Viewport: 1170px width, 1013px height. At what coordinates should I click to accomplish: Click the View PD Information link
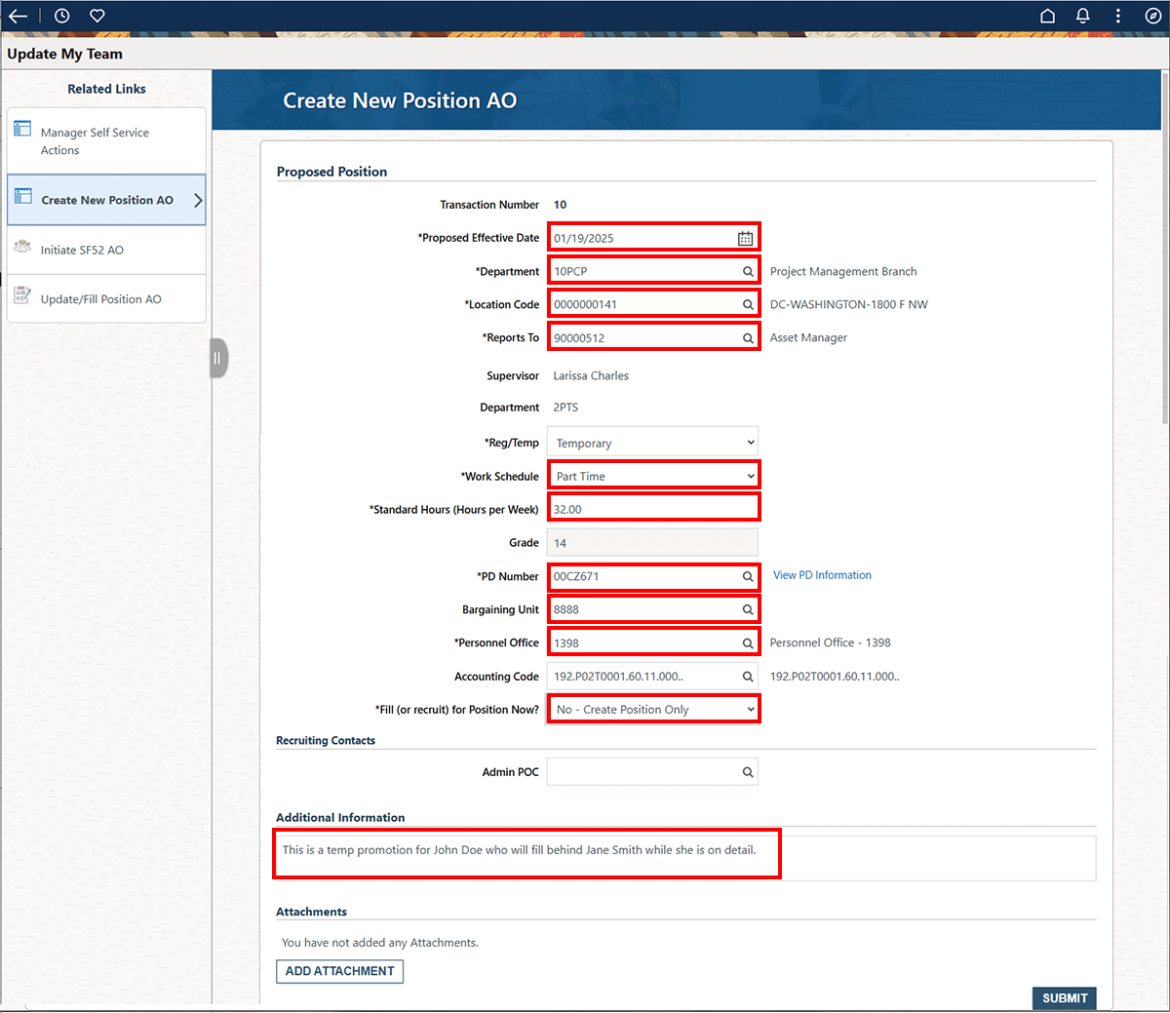tap(822, 574)
